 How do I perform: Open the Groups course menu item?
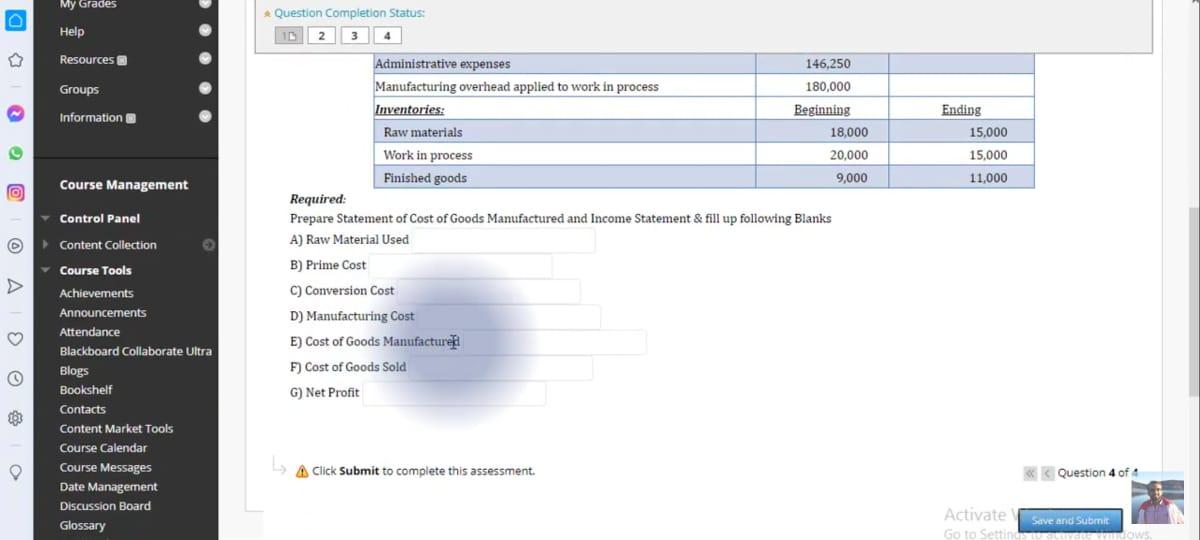pos(79,89)
